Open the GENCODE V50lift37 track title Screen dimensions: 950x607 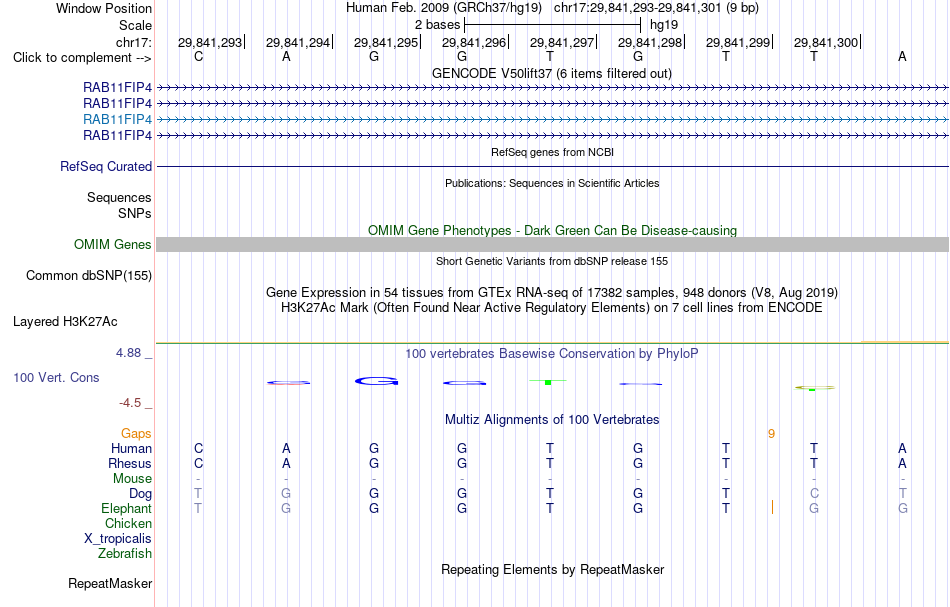pyautogui.click(x=552, y=73)
